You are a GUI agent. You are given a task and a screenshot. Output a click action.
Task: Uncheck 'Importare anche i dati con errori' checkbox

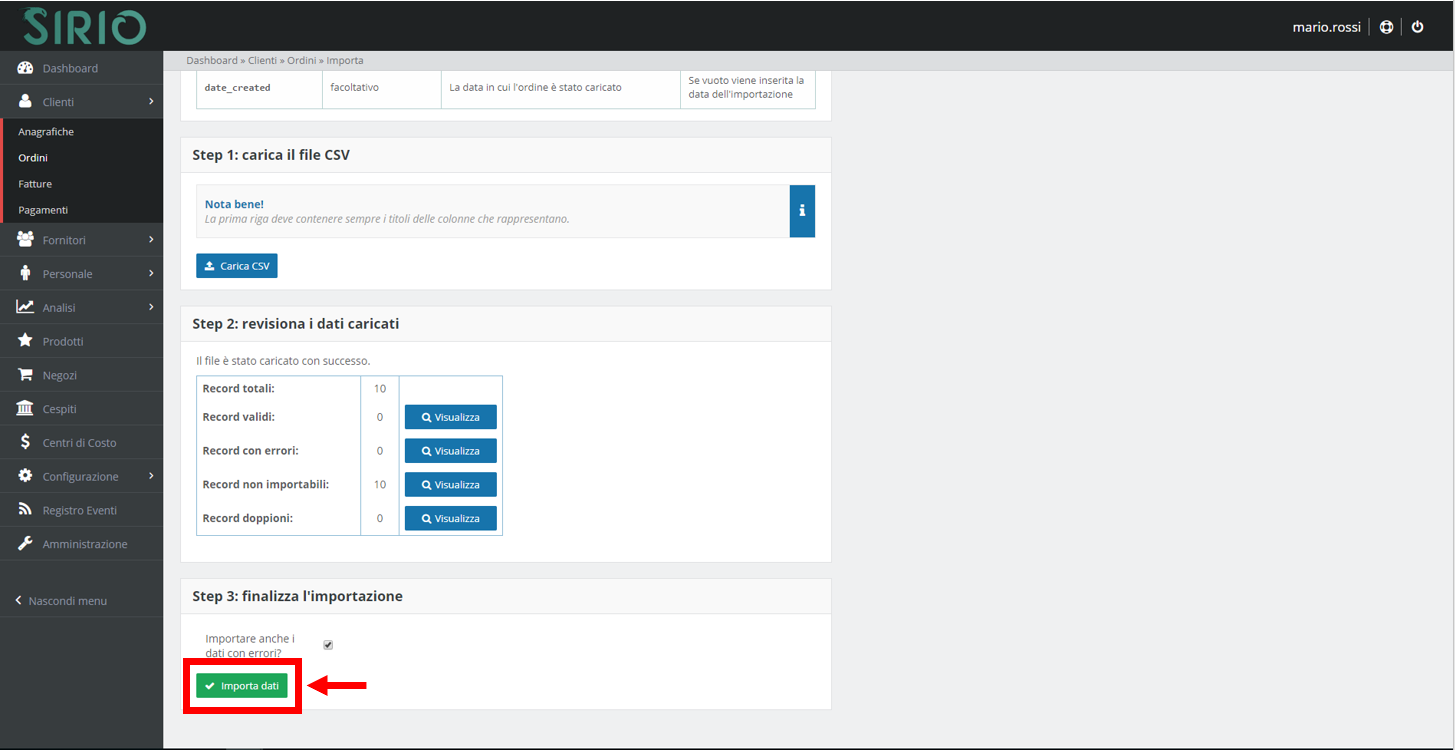pos(328,645)
